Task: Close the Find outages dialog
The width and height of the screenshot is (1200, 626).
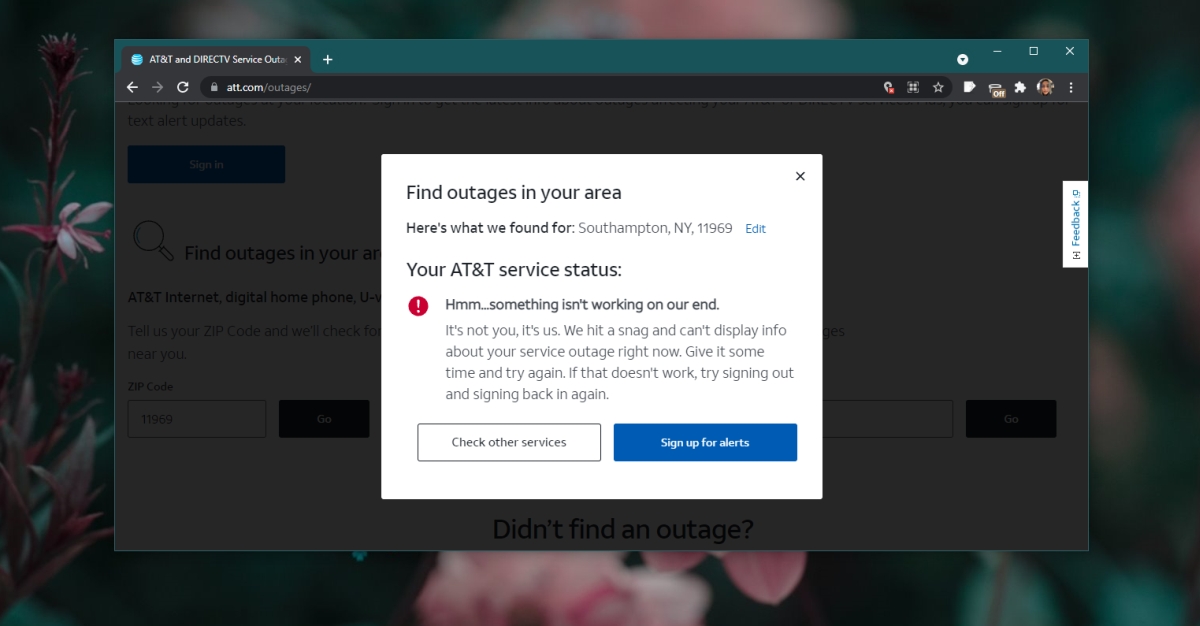Action: (800, 176)
